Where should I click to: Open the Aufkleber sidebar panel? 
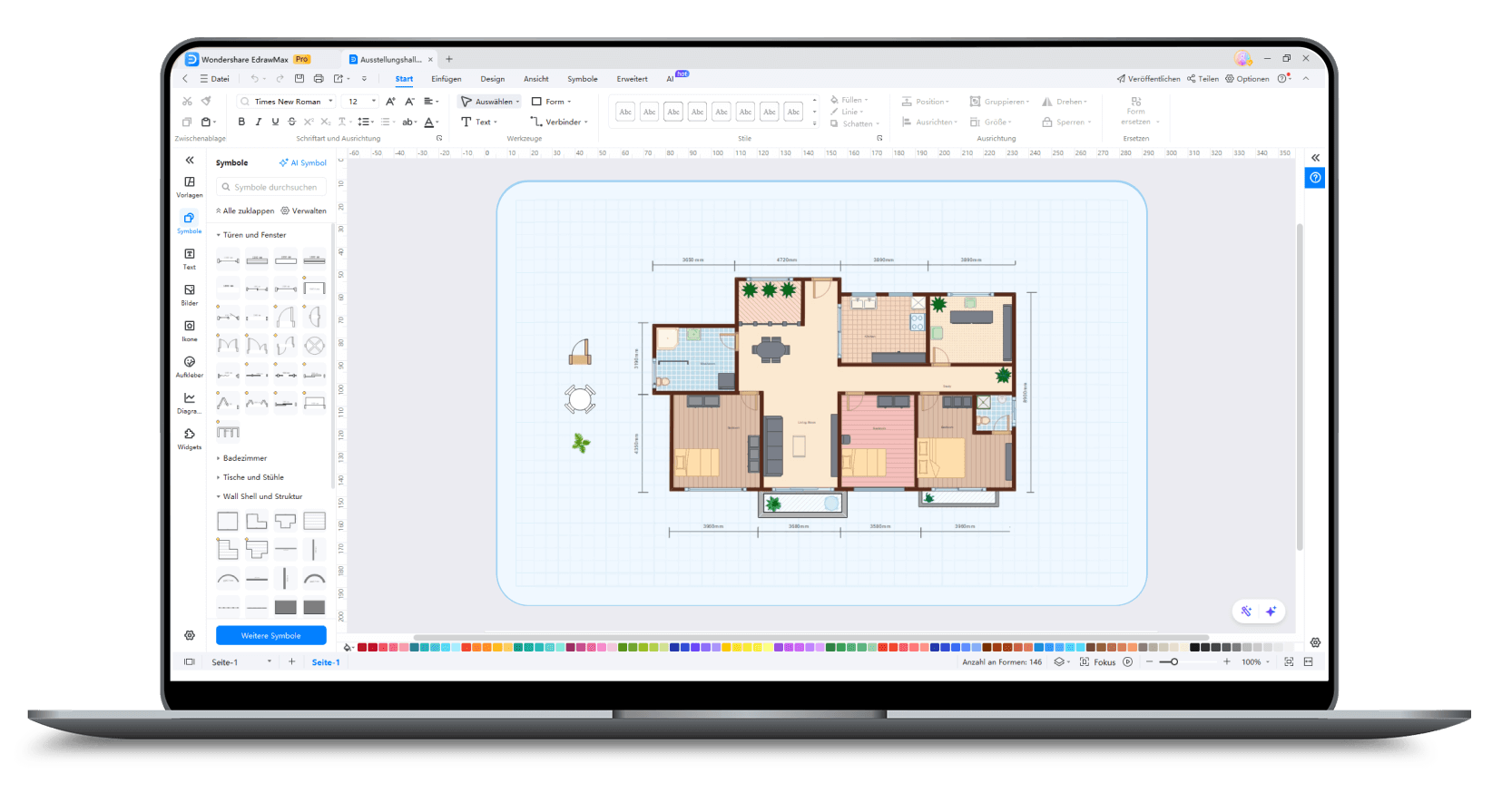click(190, 366)
